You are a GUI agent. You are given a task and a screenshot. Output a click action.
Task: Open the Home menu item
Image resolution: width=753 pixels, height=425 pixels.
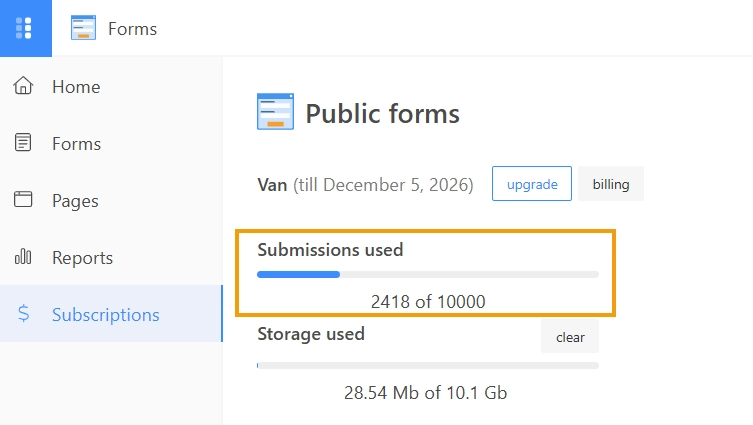click(x=76, y=87)
